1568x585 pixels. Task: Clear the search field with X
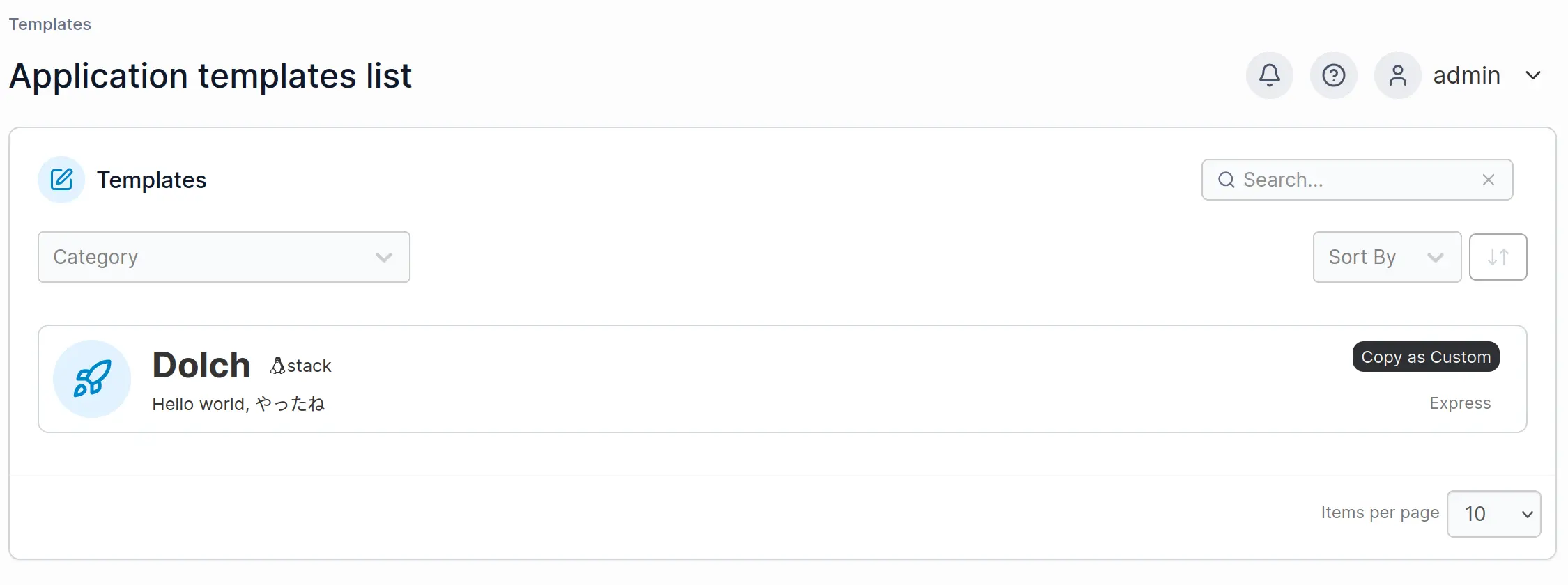point(1488,180)
